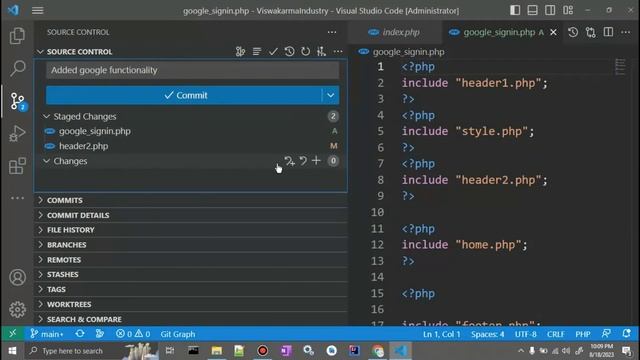Viewport: 640px width, 360px height.
Task: Stage all changes with plus icon
Action: [x=316, y=161]
